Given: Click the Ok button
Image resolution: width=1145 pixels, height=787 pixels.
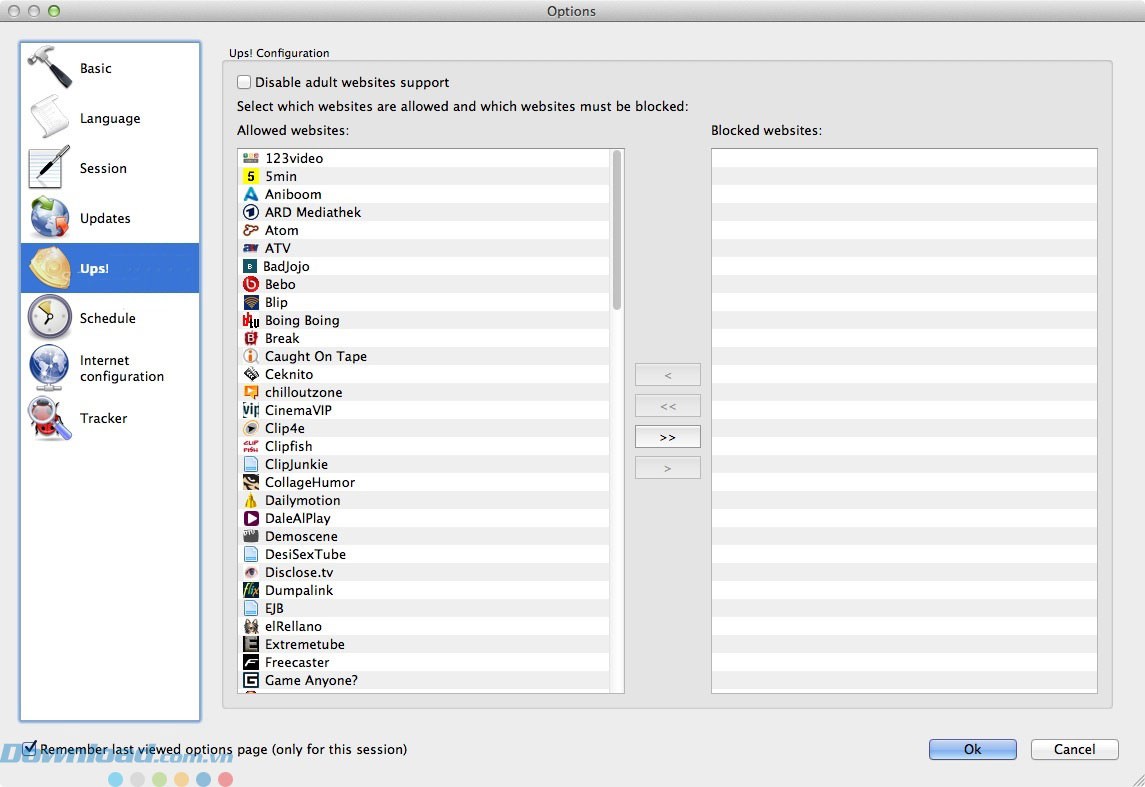Looking at the screenshot, I should coord(972,749).
